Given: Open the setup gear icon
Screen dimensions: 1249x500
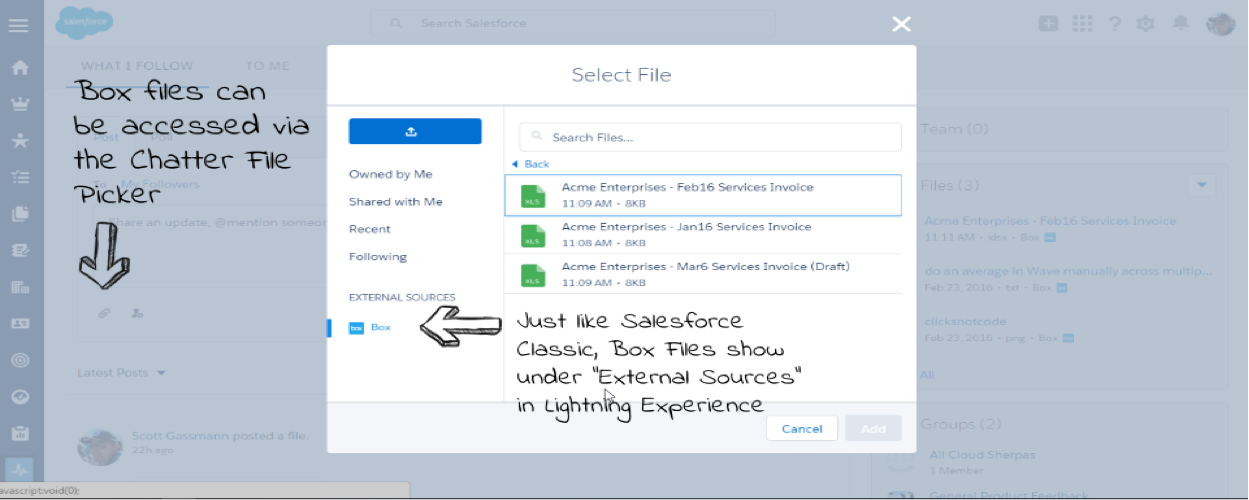Looking at the screenshot, I should 1146,23.
